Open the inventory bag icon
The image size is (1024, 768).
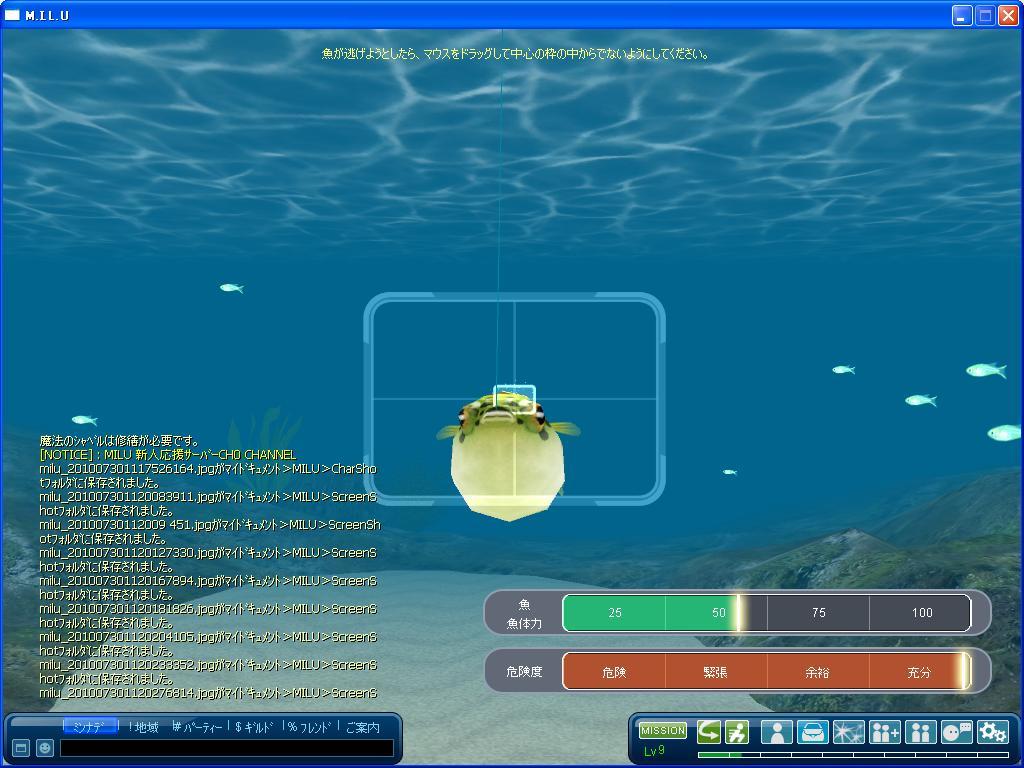click(812, 732)
